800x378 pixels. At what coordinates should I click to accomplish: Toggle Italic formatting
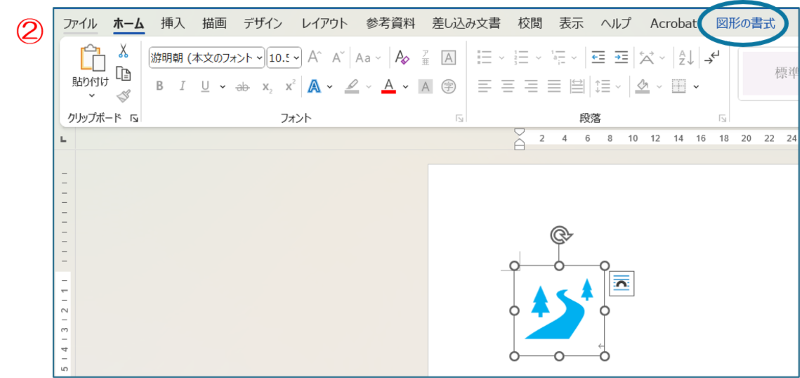(x=182, y=87)
